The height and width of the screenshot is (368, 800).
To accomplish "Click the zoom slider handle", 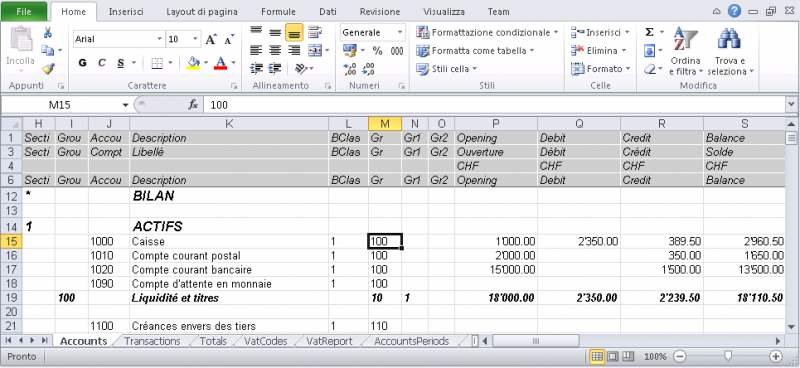I will point(729,355).
